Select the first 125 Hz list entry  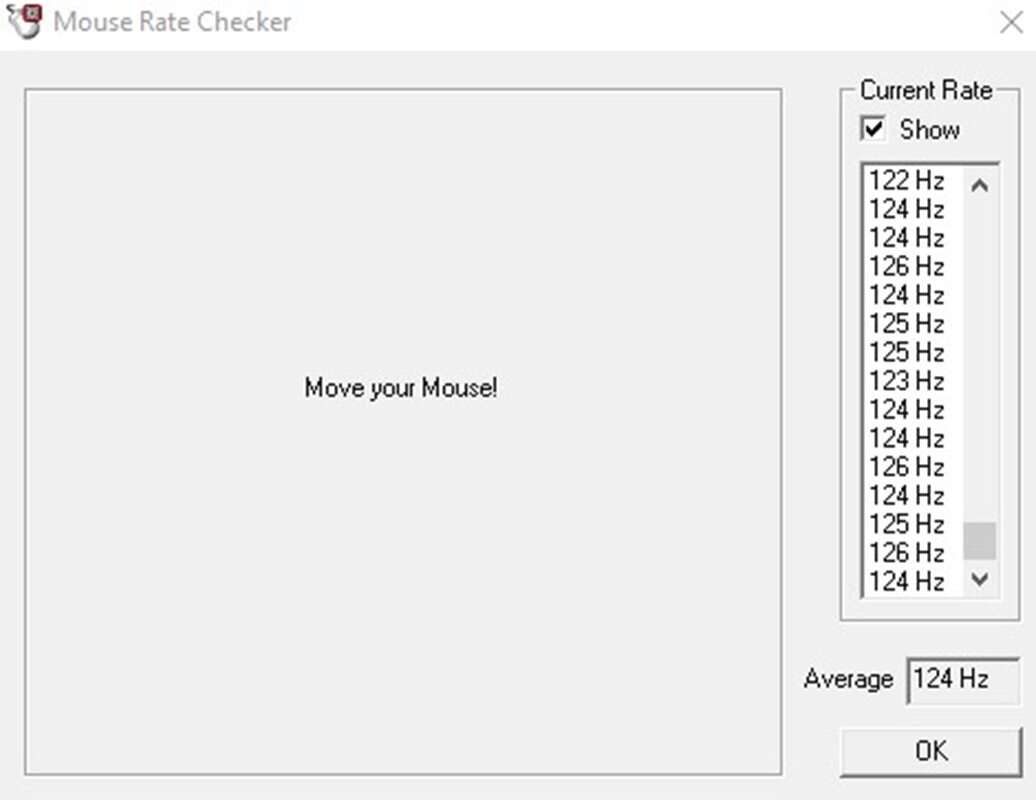pos(906,324)
